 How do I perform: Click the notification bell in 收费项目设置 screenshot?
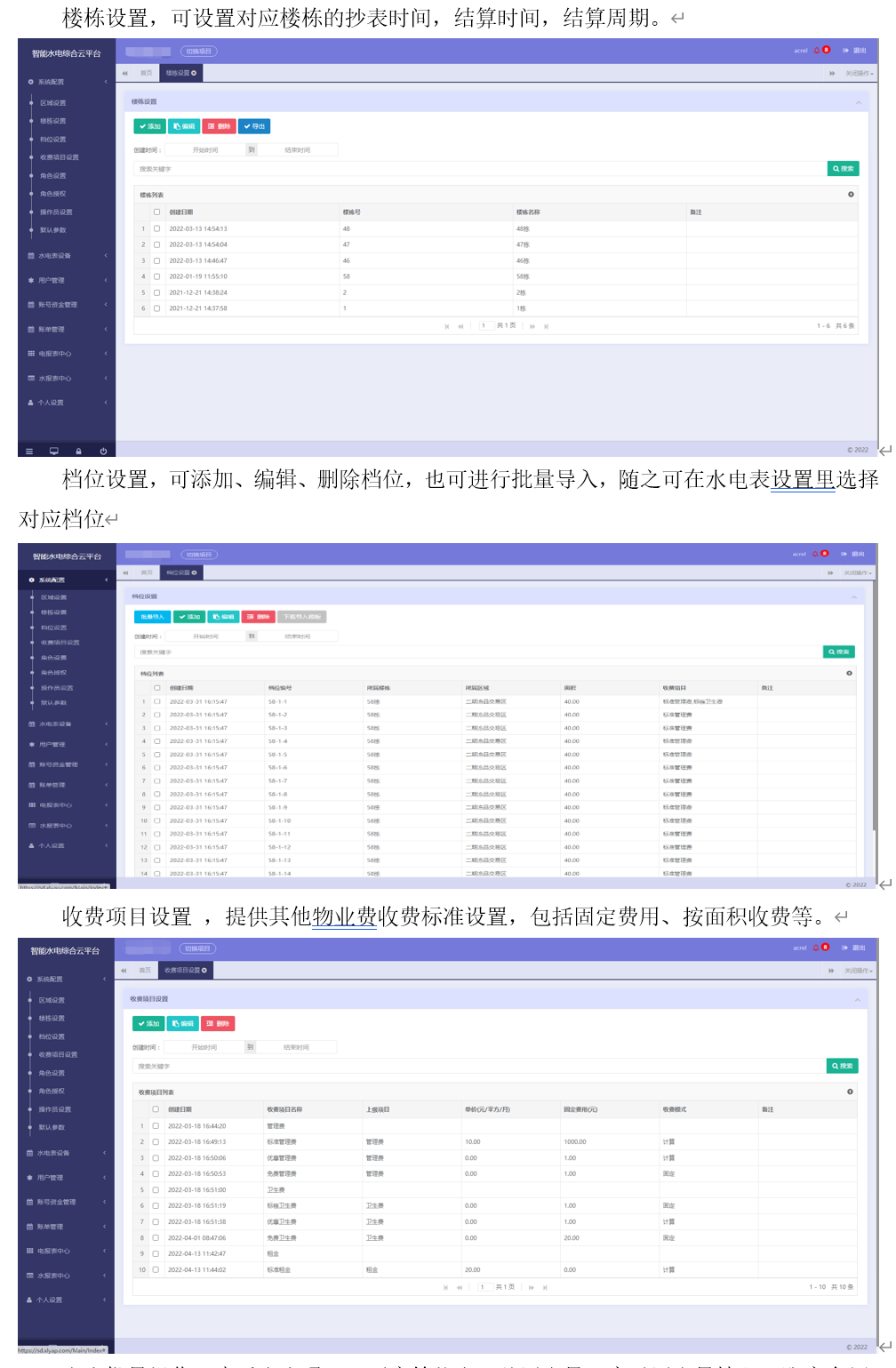pyautogui.click(x=815, y=948)
